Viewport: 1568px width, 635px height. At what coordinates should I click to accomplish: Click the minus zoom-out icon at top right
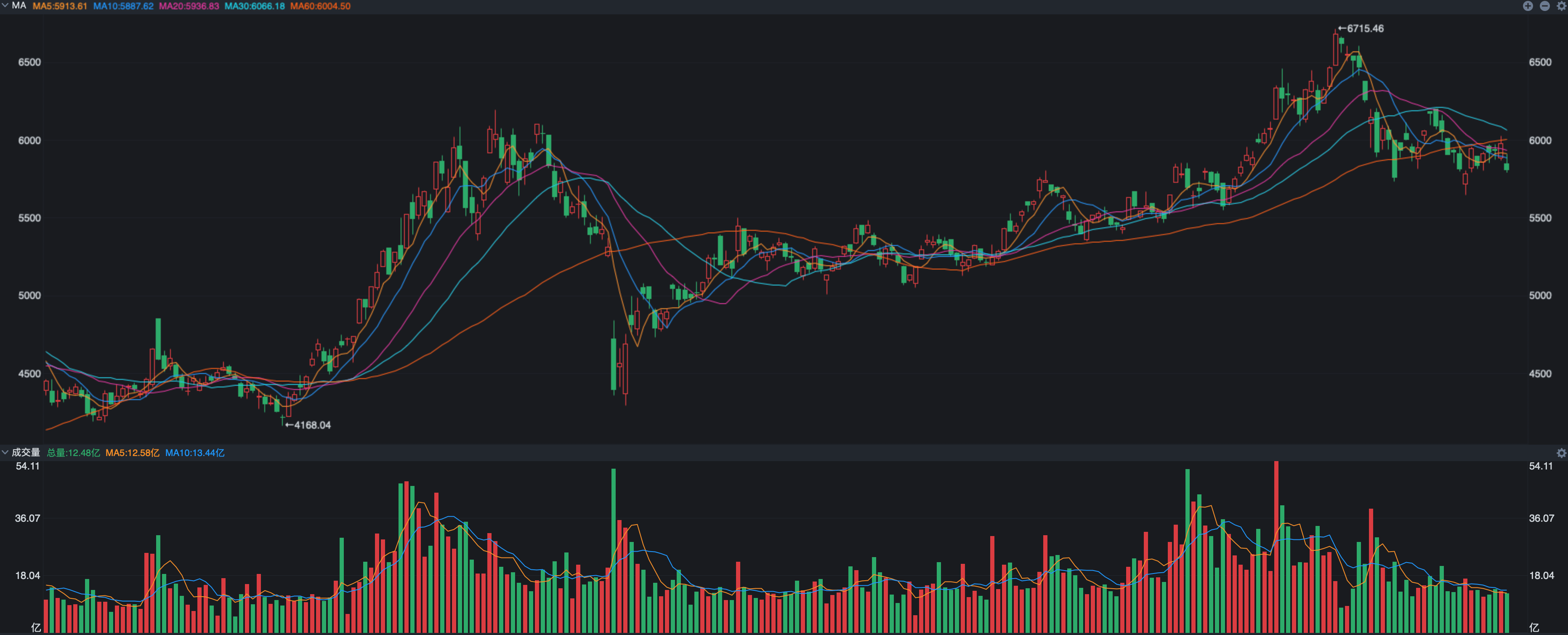click(x=1544, y=6)
